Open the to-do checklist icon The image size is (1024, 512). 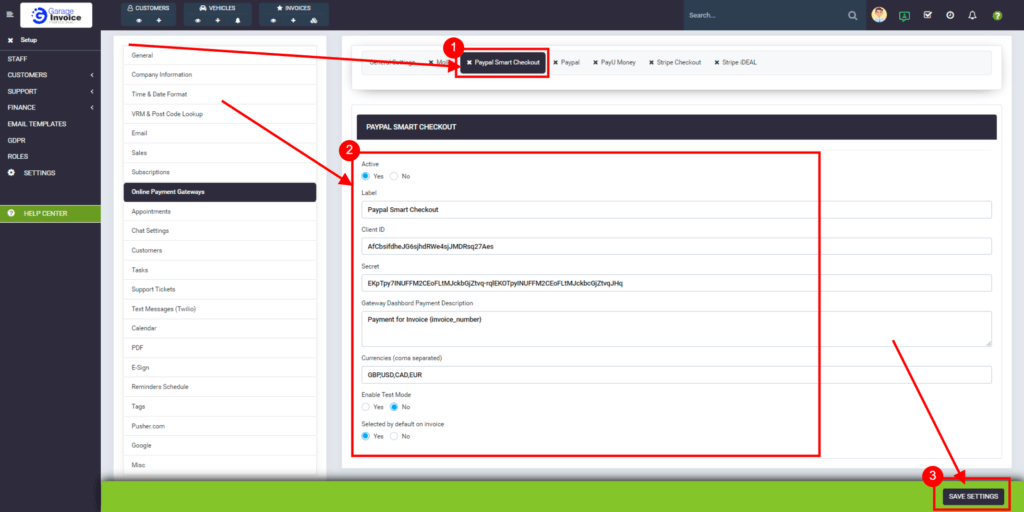point(927,15)
